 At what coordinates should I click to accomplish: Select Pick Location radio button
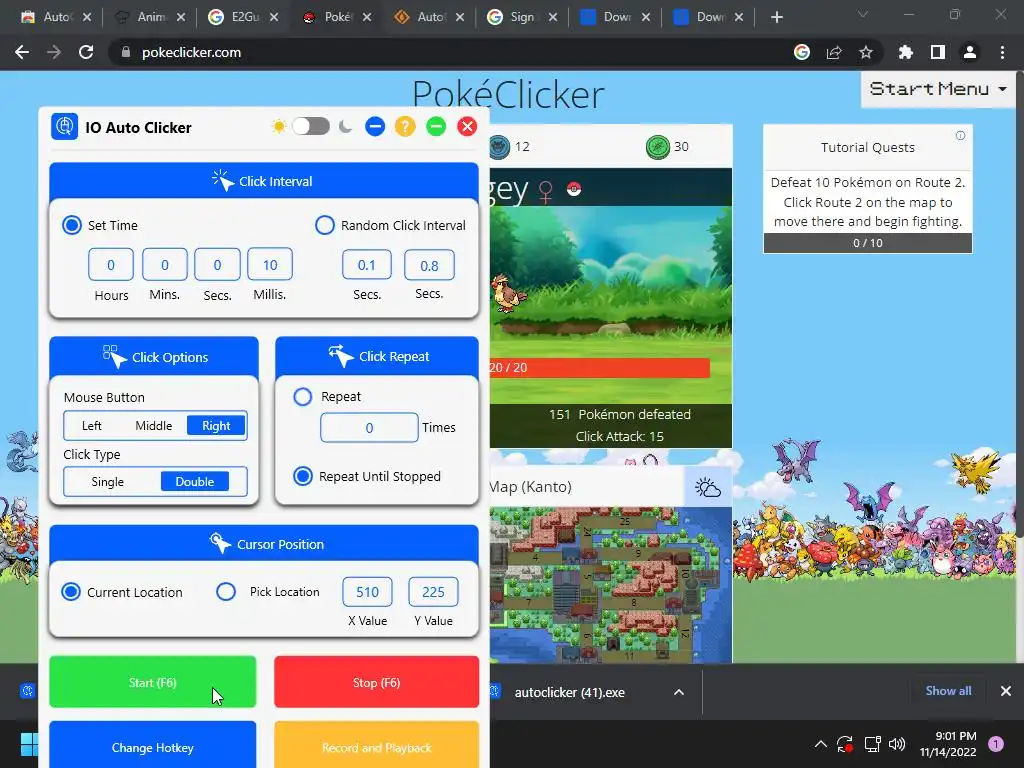[x=226, y=592]
